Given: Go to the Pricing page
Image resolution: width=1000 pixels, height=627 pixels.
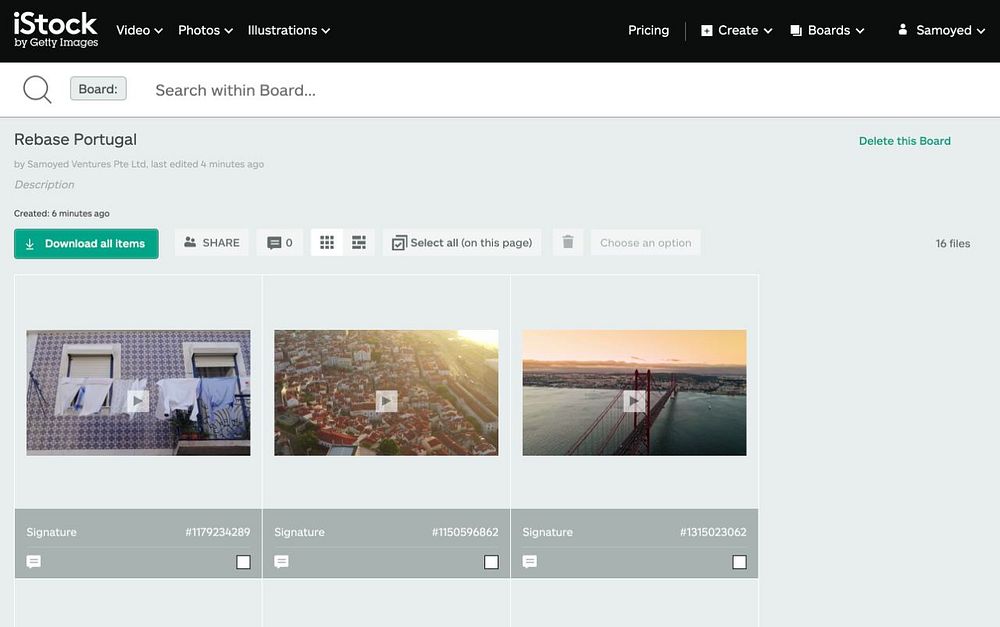Looking at the screenshot, I should [648, 30].
